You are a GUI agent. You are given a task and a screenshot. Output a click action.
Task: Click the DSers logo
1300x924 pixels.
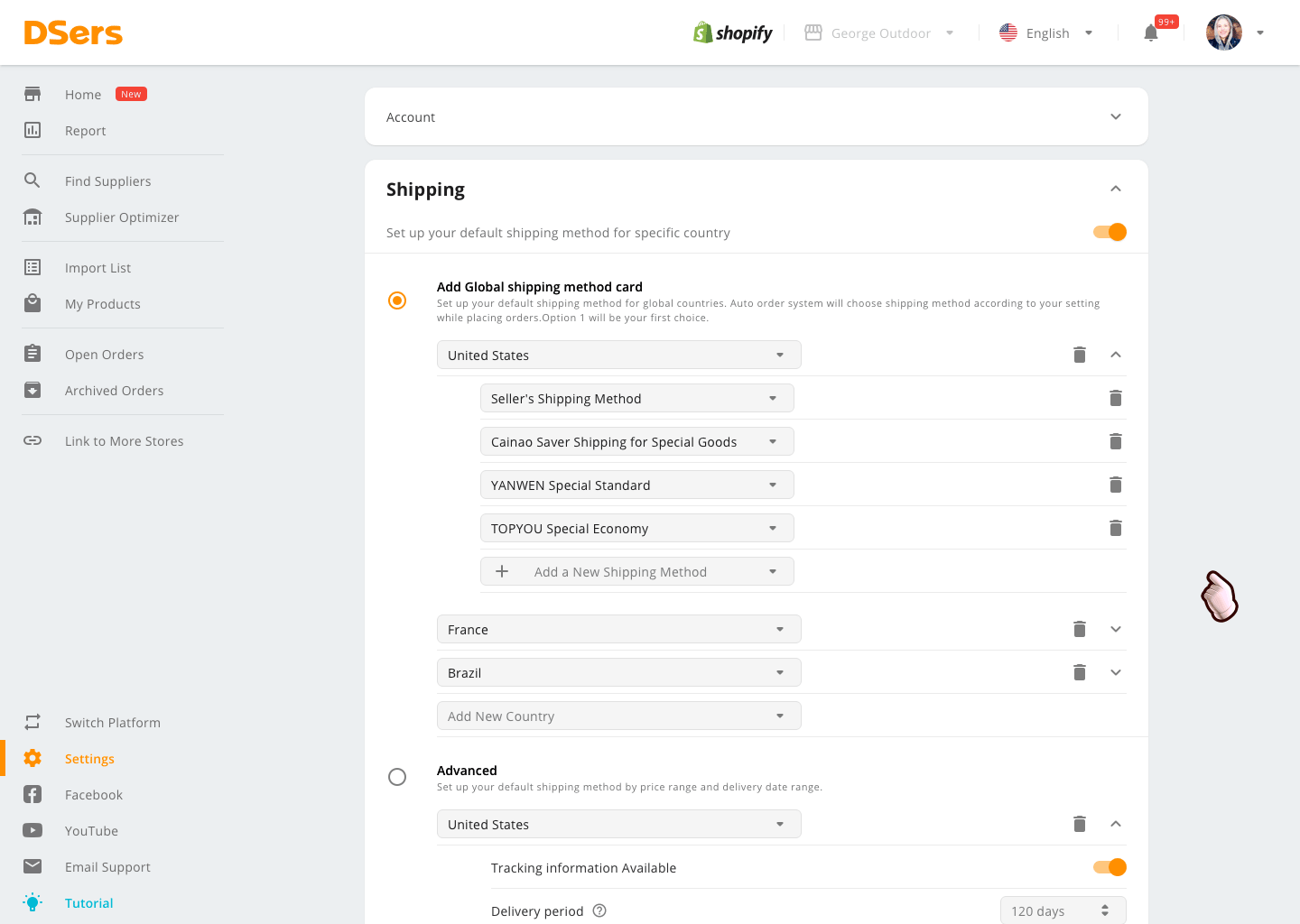coord(73,33)
